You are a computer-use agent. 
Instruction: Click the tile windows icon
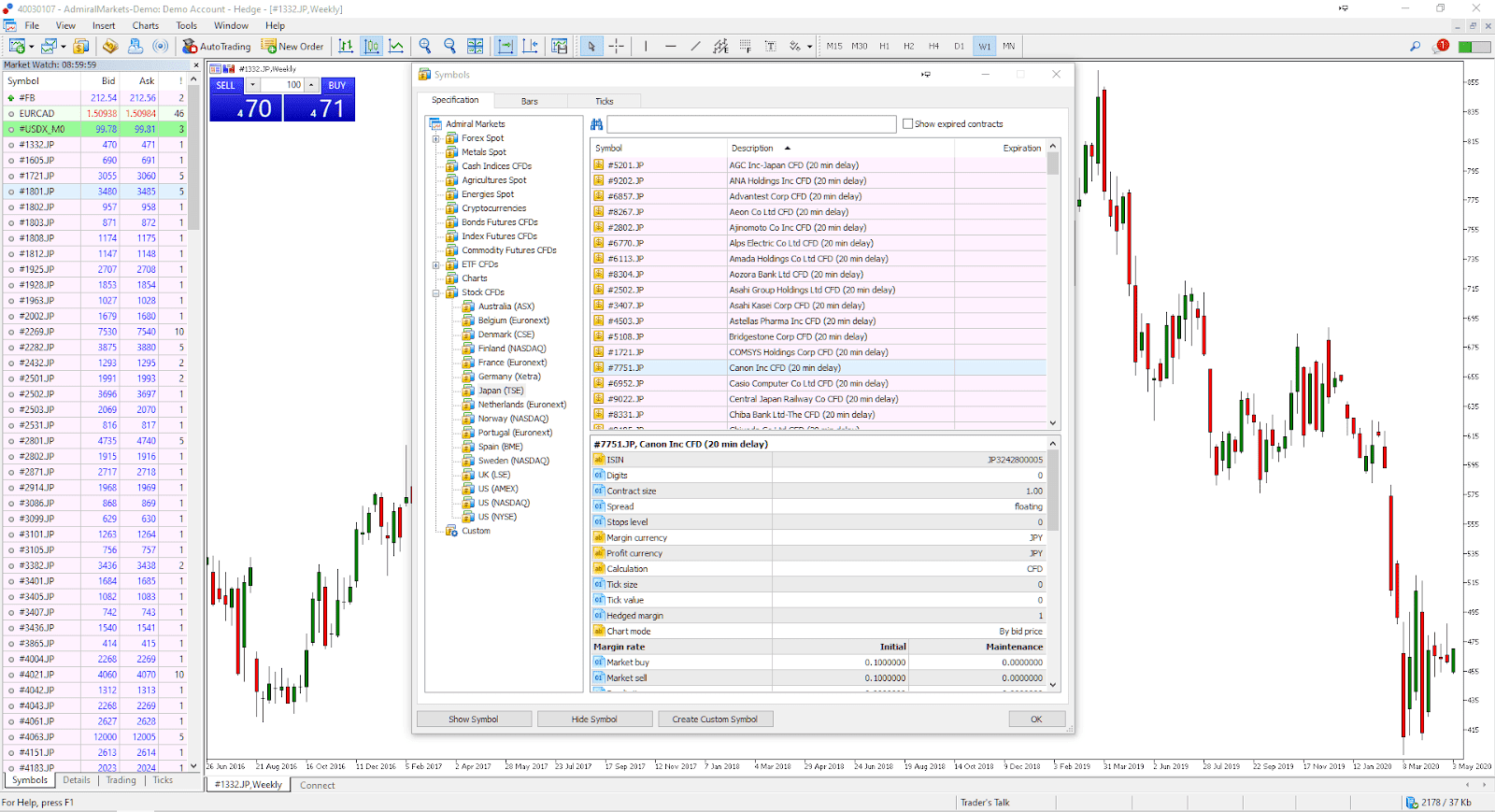(x=475, y=46)
